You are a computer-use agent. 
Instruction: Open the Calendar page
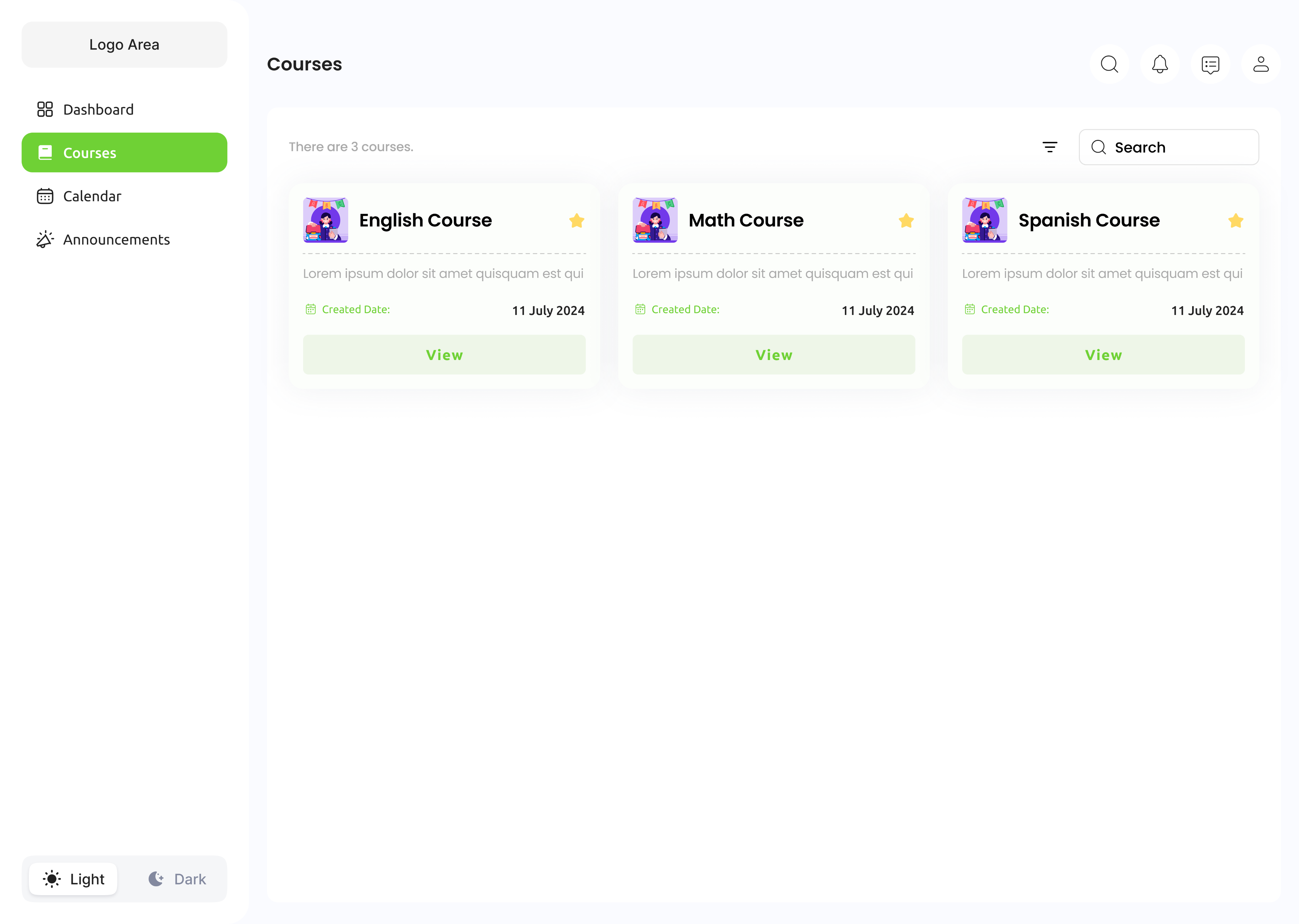pos(124,196)
